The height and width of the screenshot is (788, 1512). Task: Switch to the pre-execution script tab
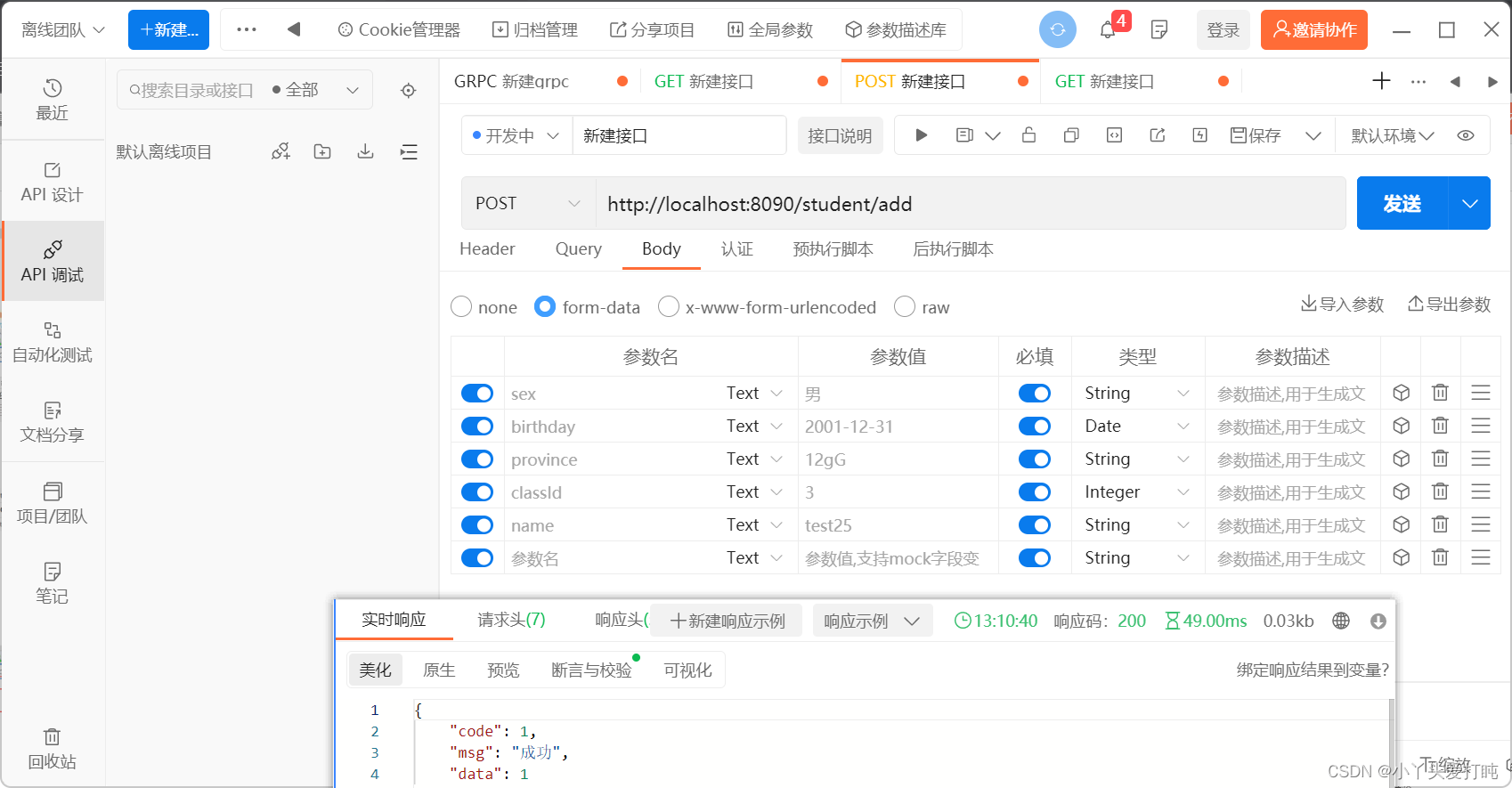[x=833, y=249]
